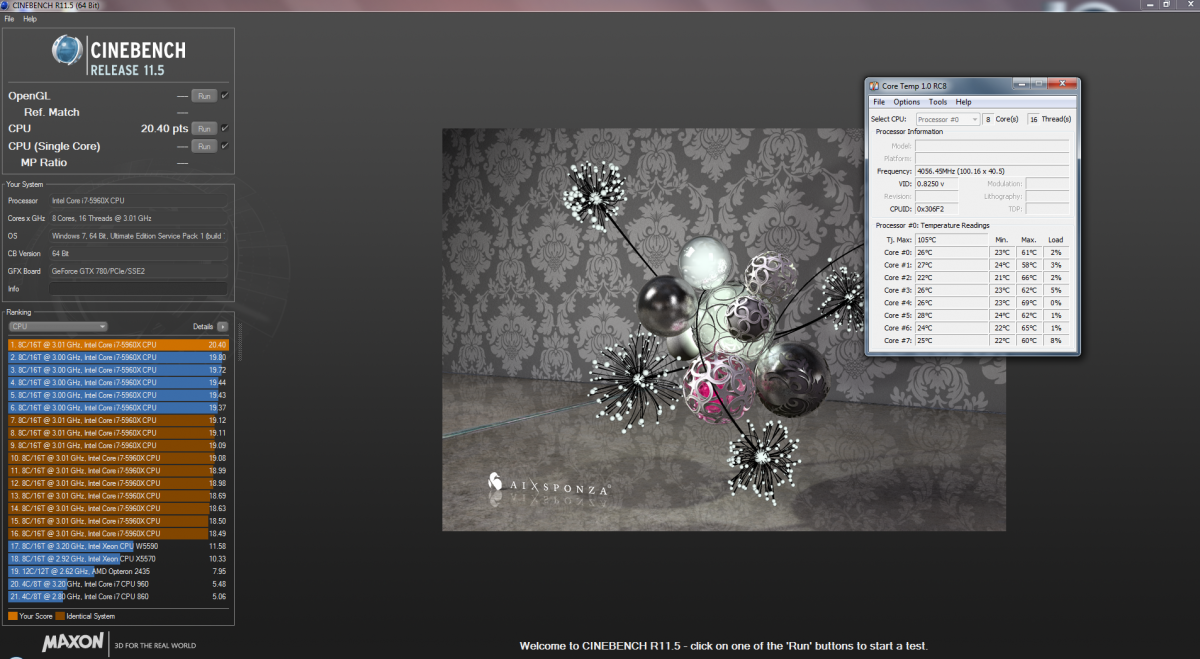1200x659 pixels.
Task: Open the Cinebench File menu
Action: tap(9, 19)
